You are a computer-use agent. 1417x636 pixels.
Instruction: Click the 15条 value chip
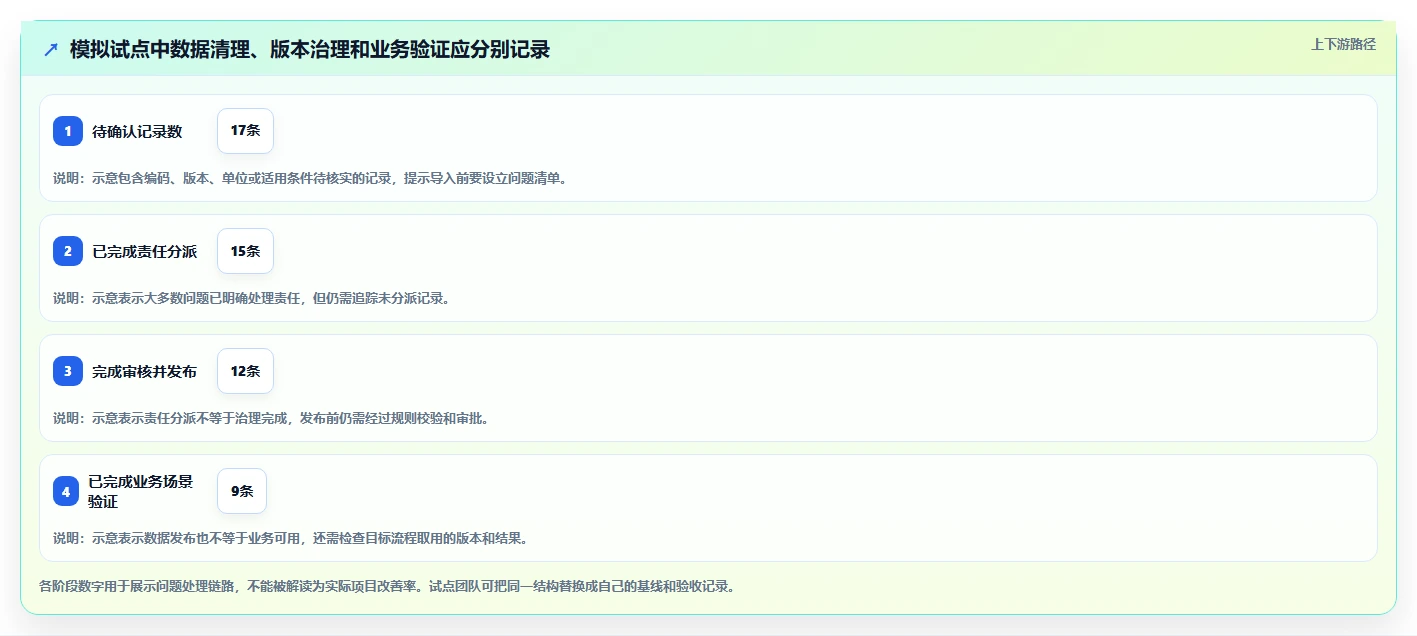point(245,251)
